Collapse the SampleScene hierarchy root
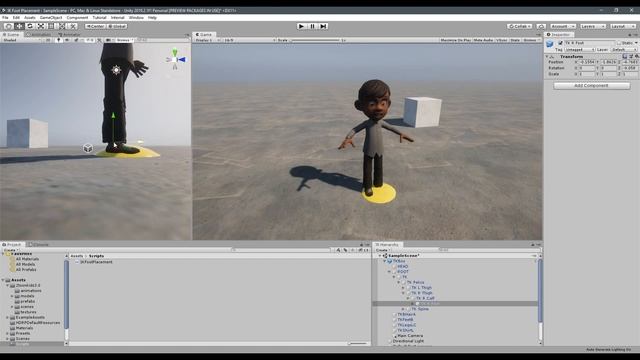Viewport: 640px width, 360px height. (380, 256)
